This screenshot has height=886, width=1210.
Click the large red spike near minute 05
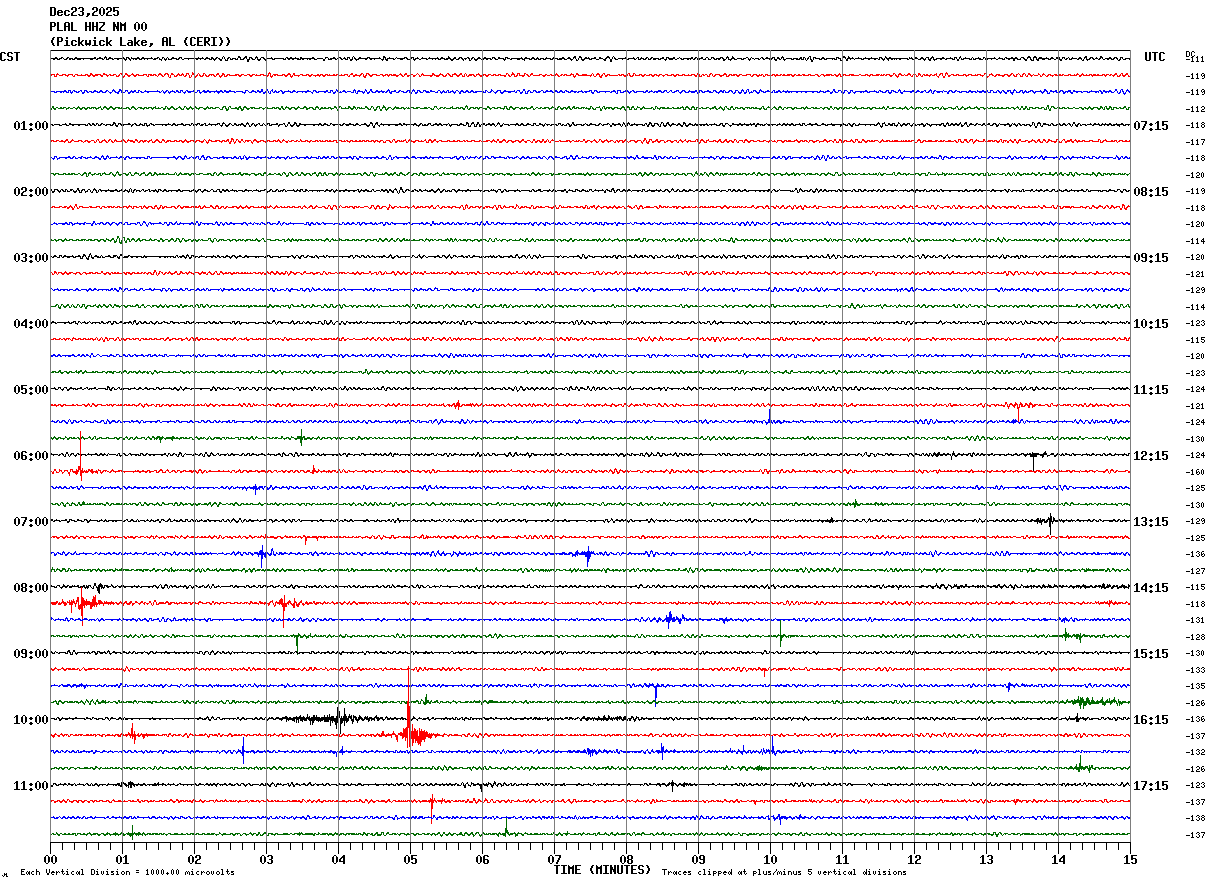tap(409, 710)
